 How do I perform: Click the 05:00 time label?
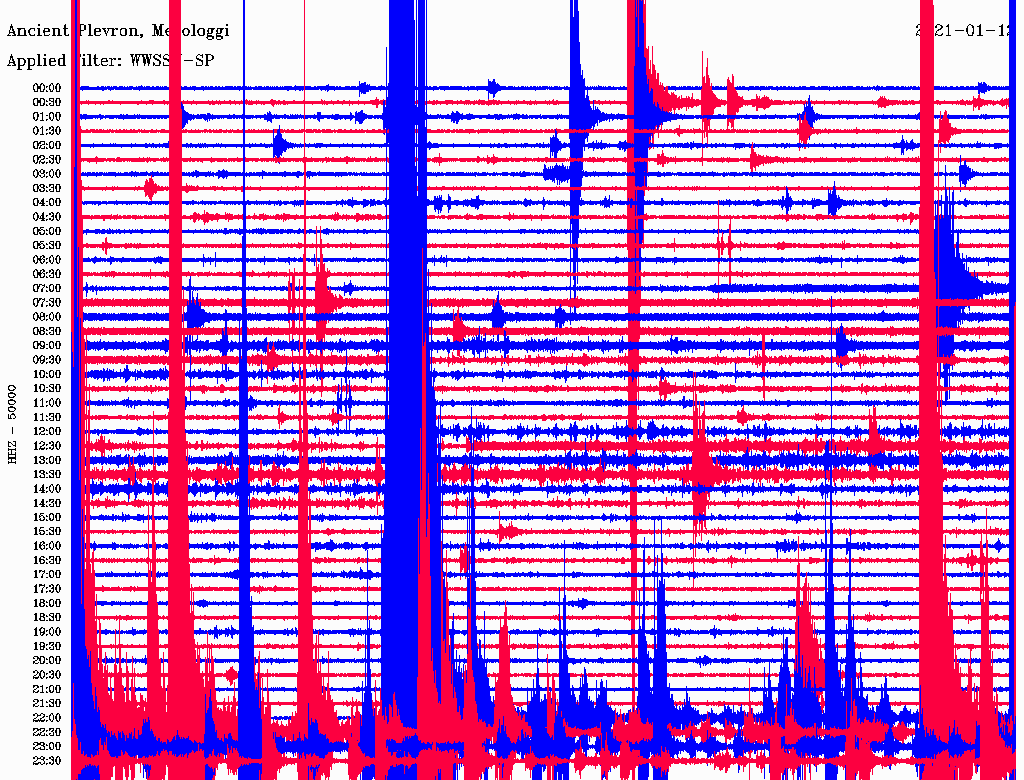pyautogui.click(x=47, y=231)
